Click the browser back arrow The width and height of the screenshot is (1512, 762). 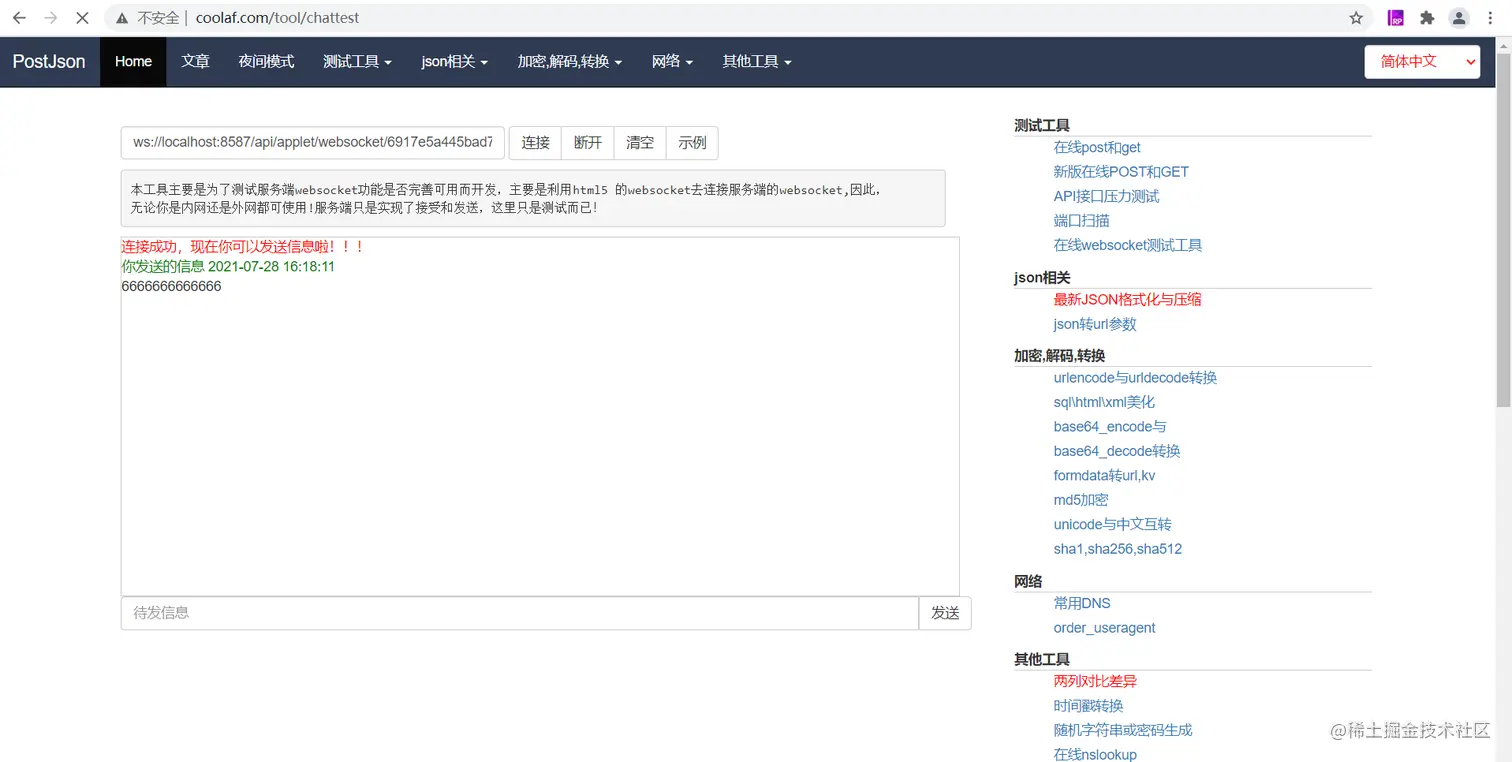(19, 18)
